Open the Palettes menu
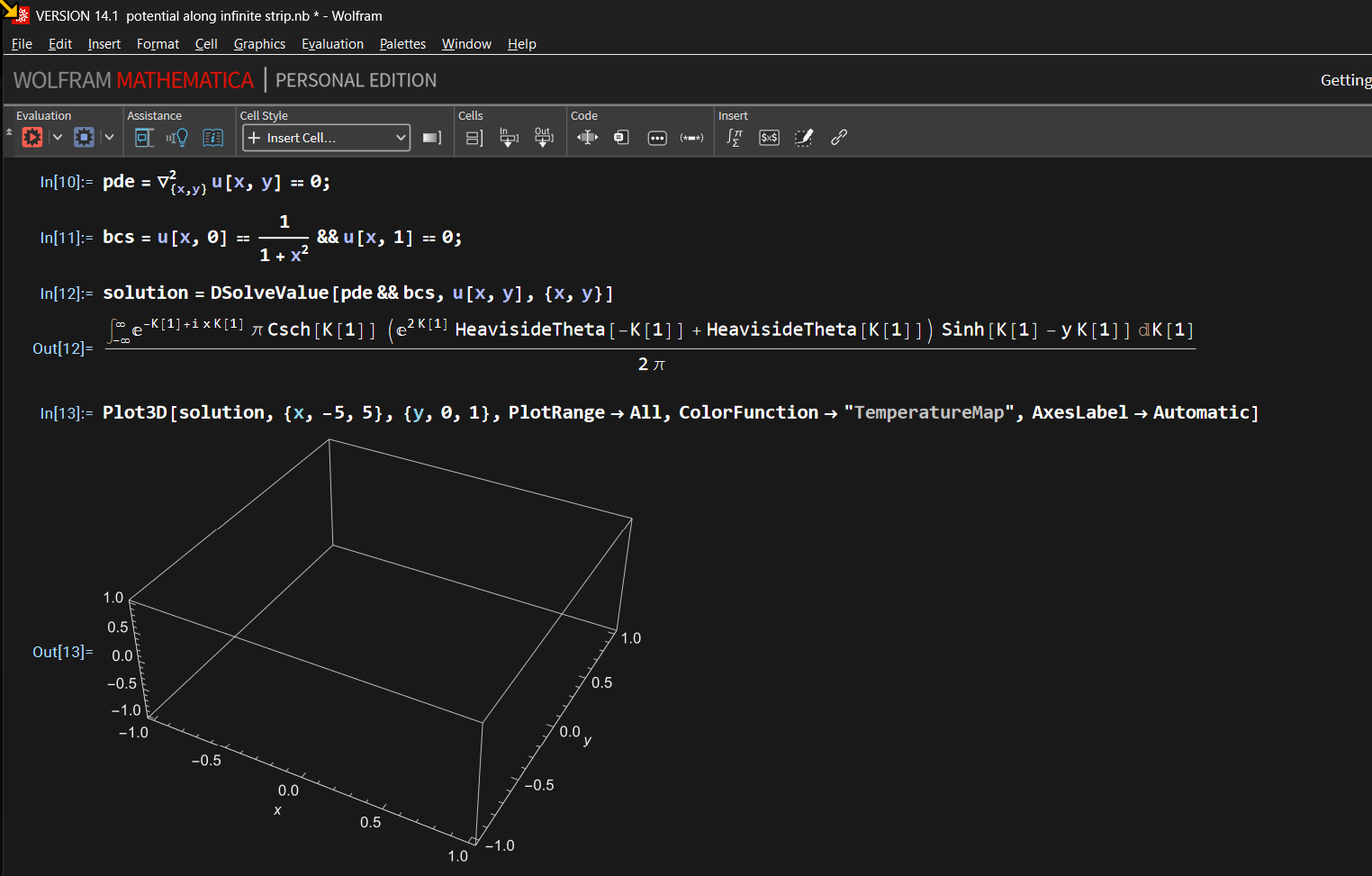 (x=402, y=44)
